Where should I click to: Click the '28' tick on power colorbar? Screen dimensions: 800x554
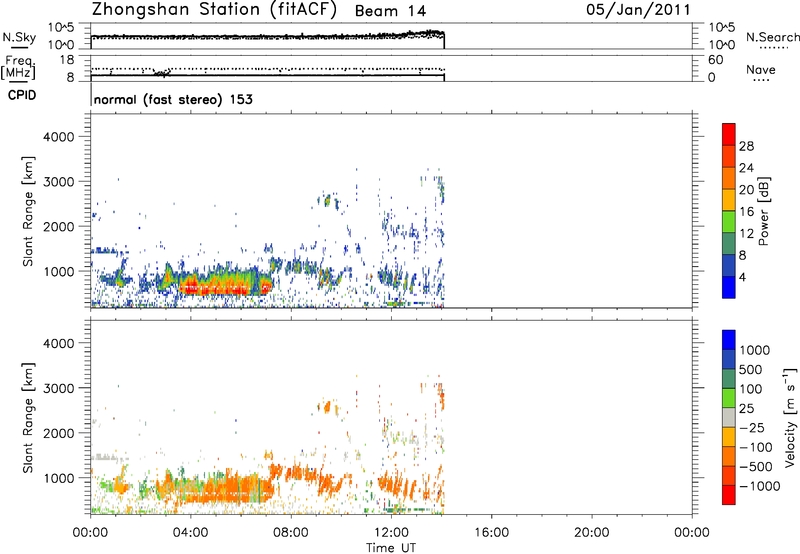746,146
